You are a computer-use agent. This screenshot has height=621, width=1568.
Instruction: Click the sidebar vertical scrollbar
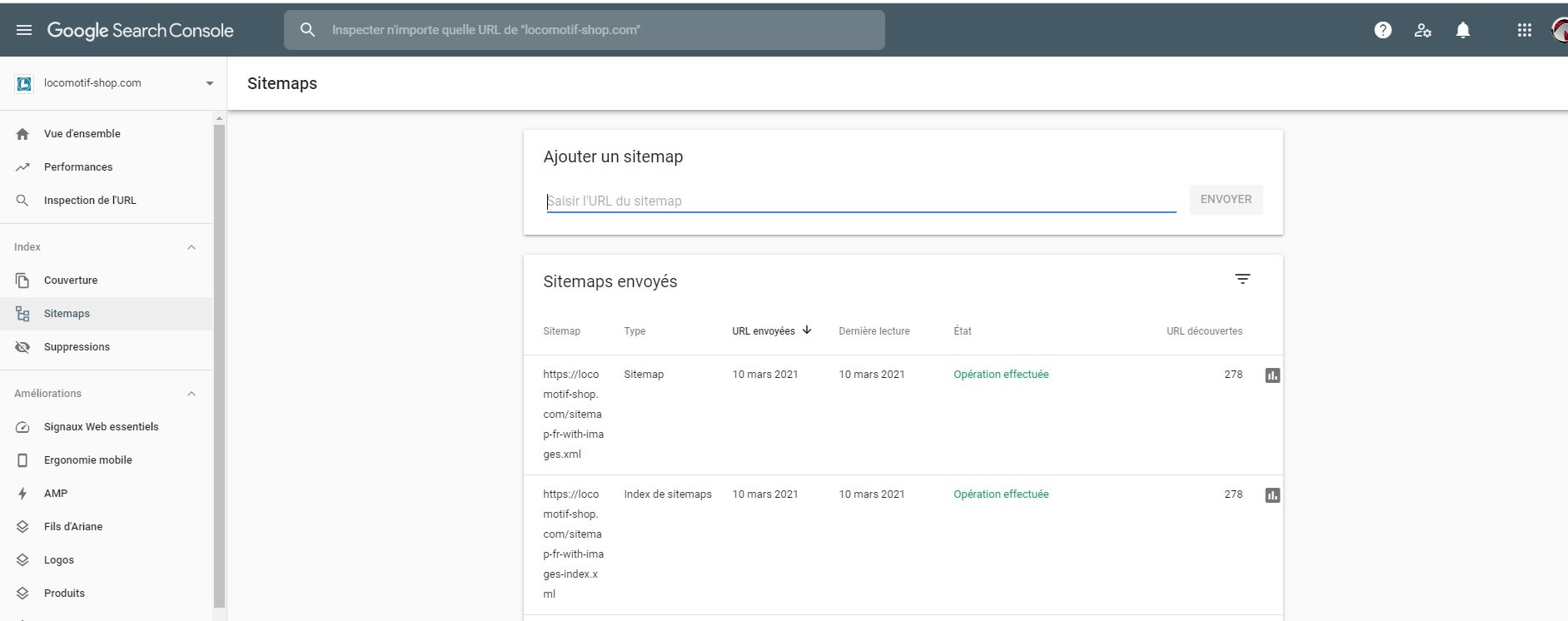point(219,366)
